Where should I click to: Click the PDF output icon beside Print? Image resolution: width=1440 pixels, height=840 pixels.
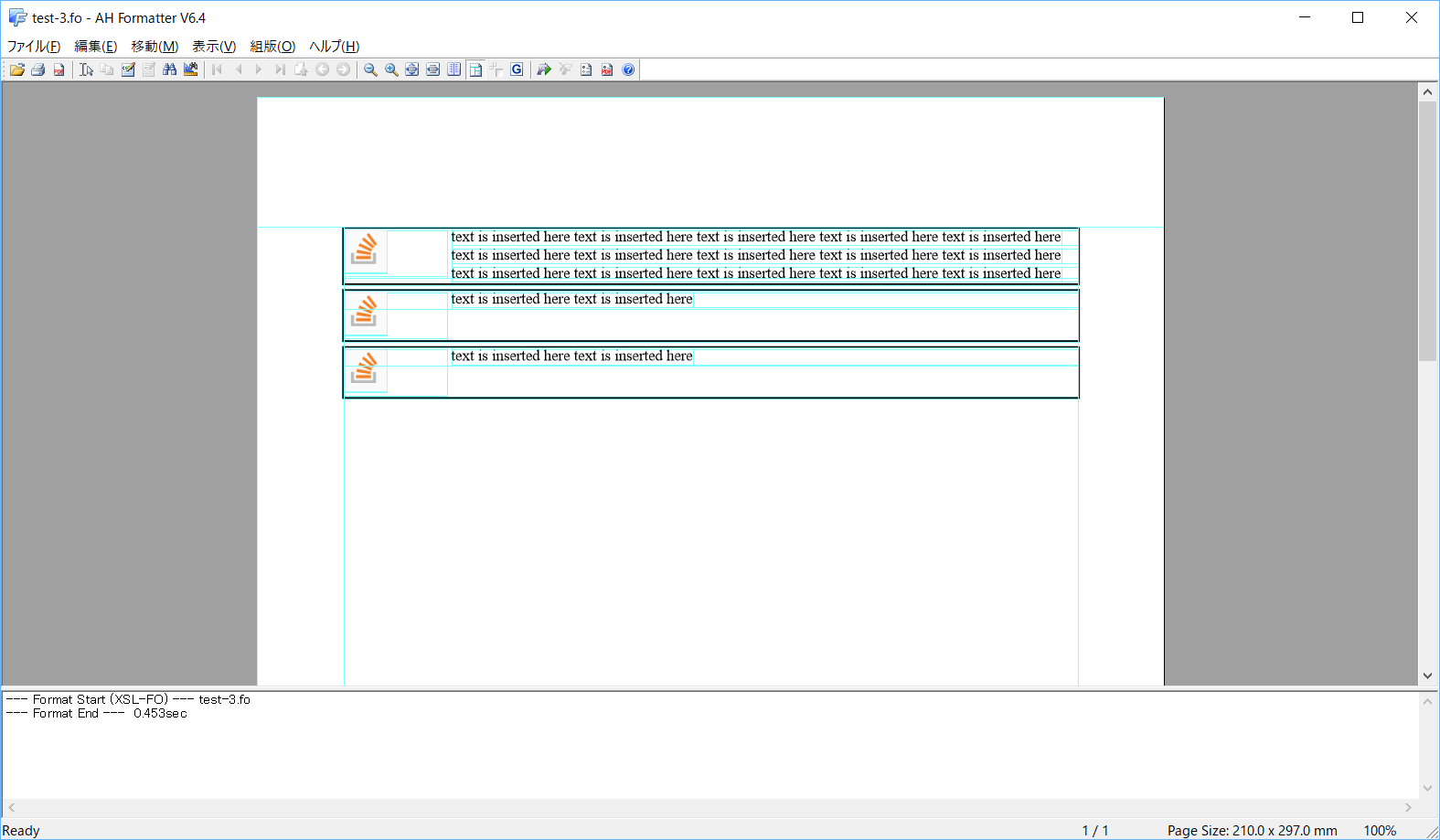[59, 69]
